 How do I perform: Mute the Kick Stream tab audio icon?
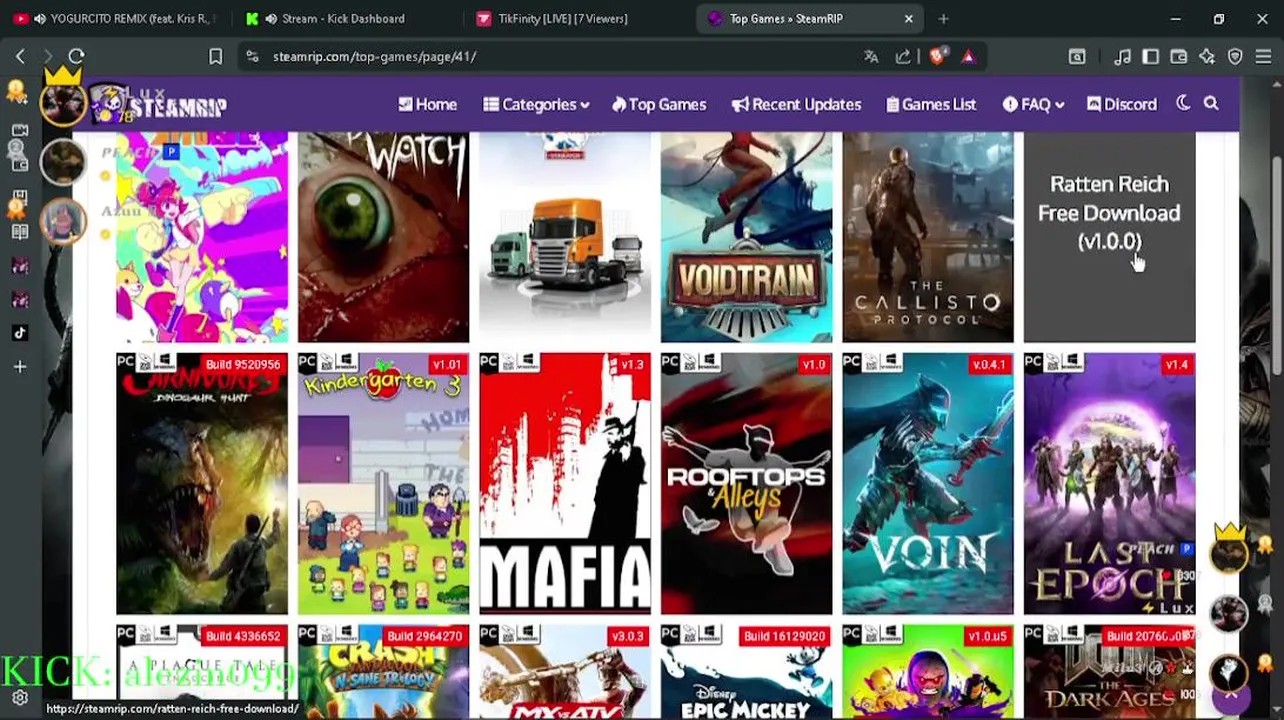pos(271,18)
